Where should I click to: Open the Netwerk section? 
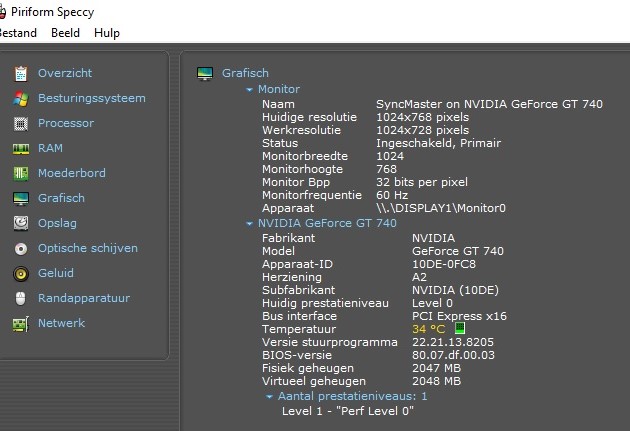click(x=61, y=323)
